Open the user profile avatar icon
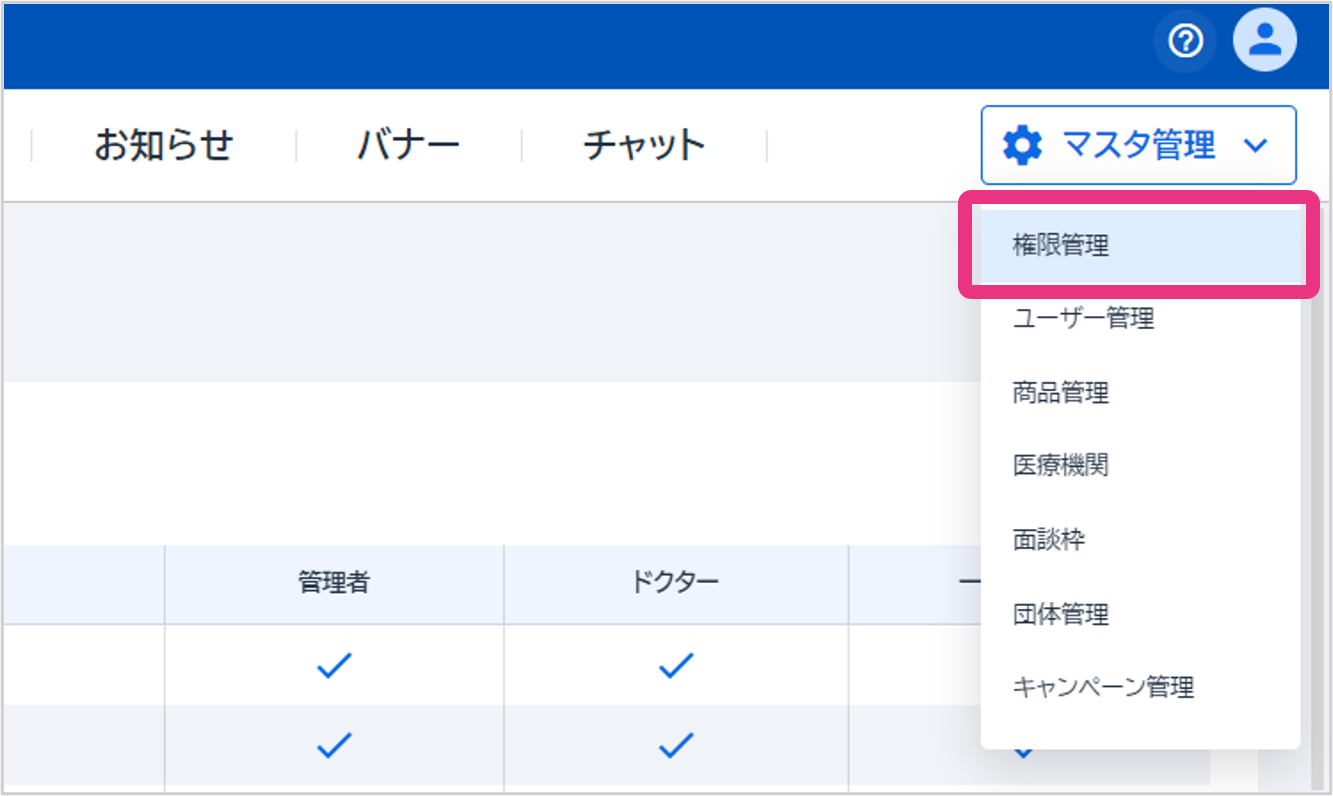1333x796 pixels. tap(1264, 42)
